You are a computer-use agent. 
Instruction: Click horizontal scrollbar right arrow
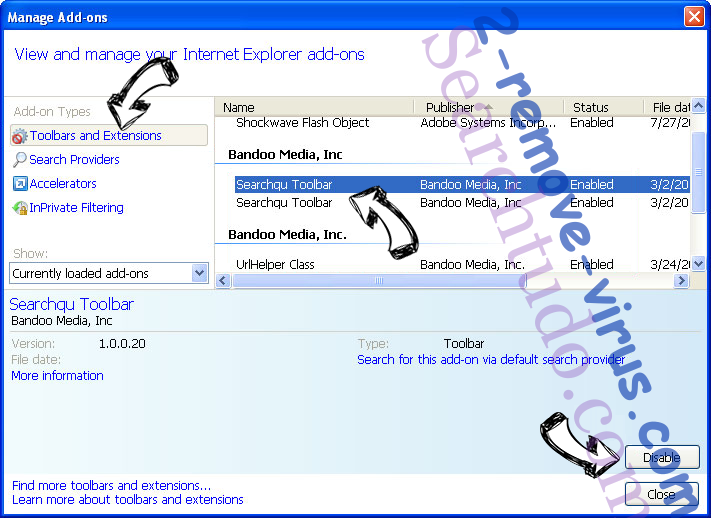pos(681,280)
